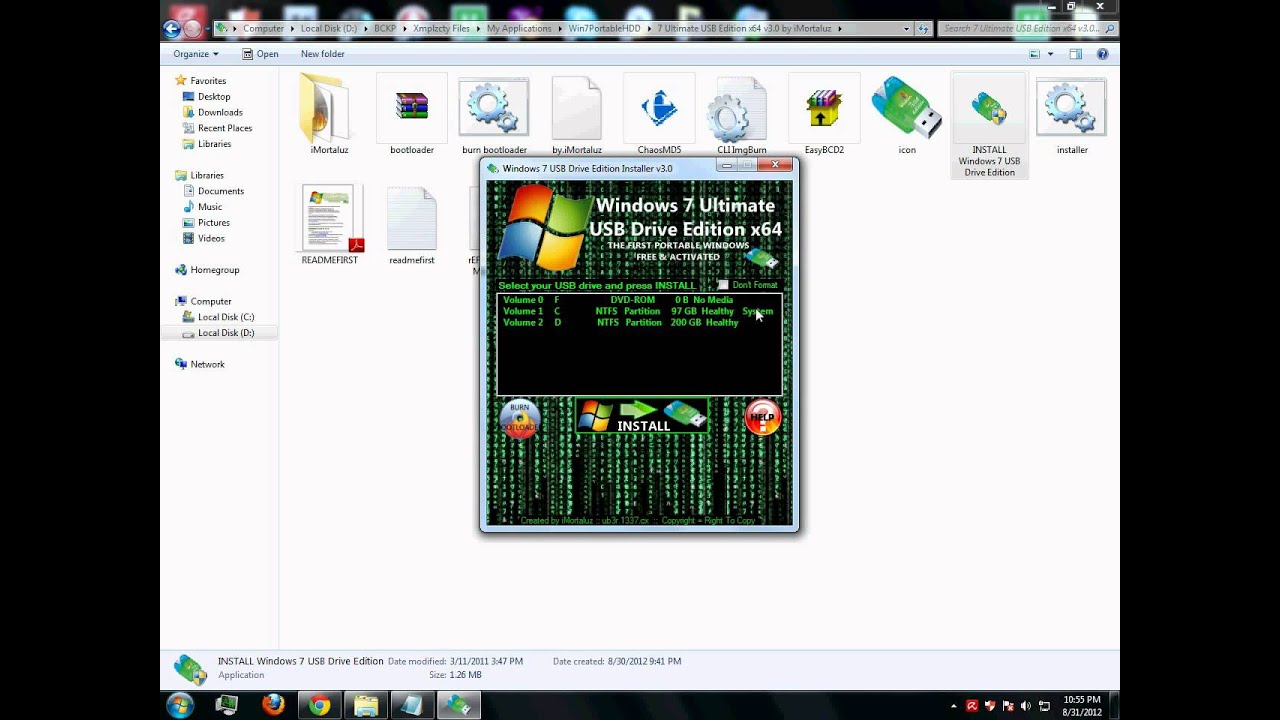Toggle the Don't Format checkbox
1280x720 pixels.
[x=723, y=285]
